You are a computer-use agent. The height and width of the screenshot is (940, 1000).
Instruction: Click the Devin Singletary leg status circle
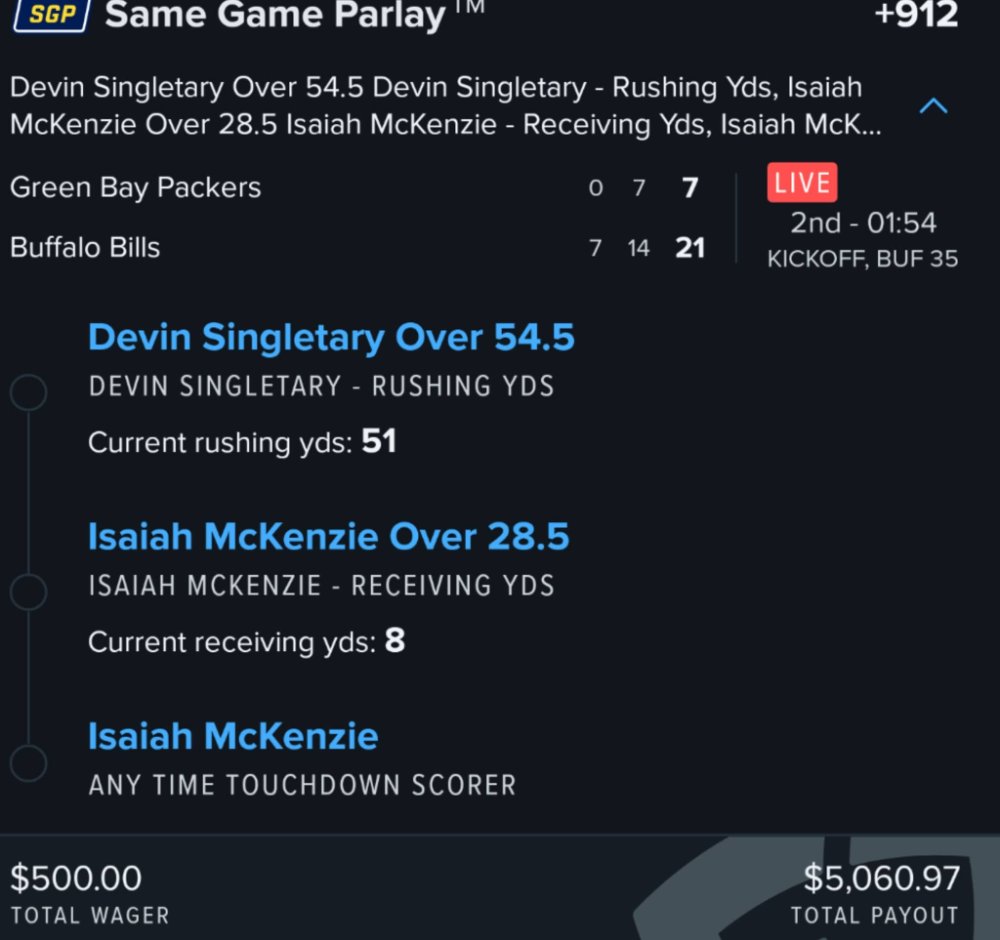[29, 392]
